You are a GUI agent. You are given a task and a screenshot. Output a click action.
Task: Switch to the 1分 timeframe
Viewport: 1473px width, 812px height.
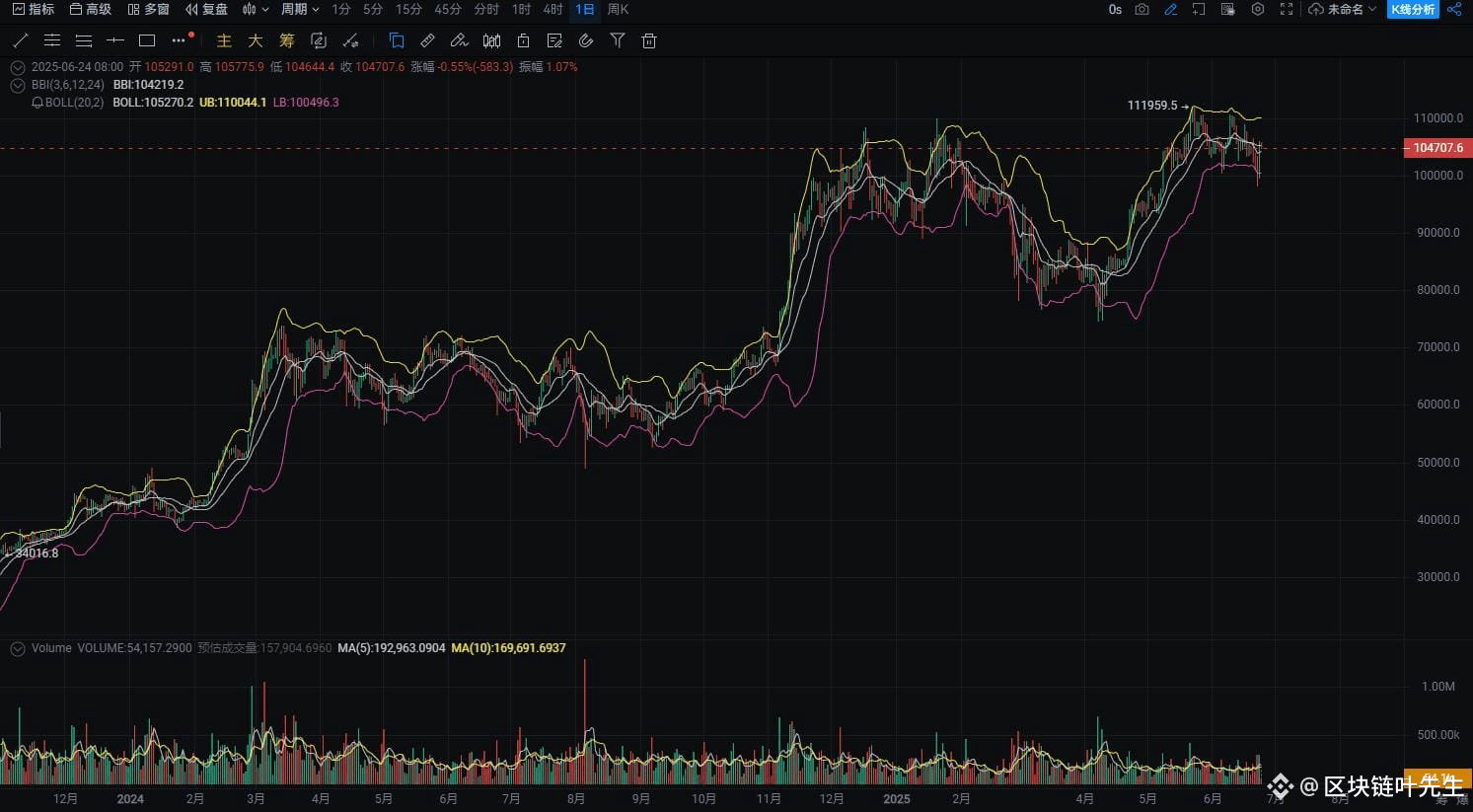tap(341, 9)
